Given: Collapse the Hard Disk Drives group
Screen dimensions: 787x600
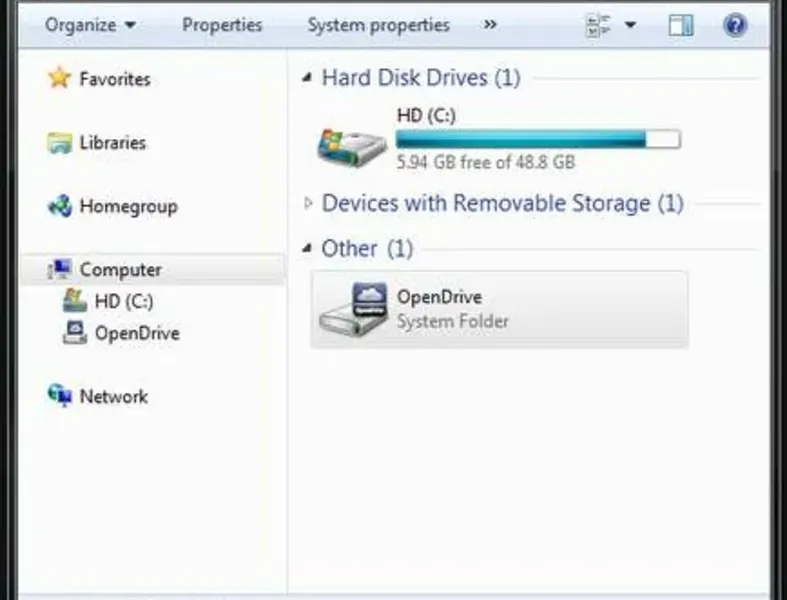Looking at the screenshot, I should coord(307,78).
